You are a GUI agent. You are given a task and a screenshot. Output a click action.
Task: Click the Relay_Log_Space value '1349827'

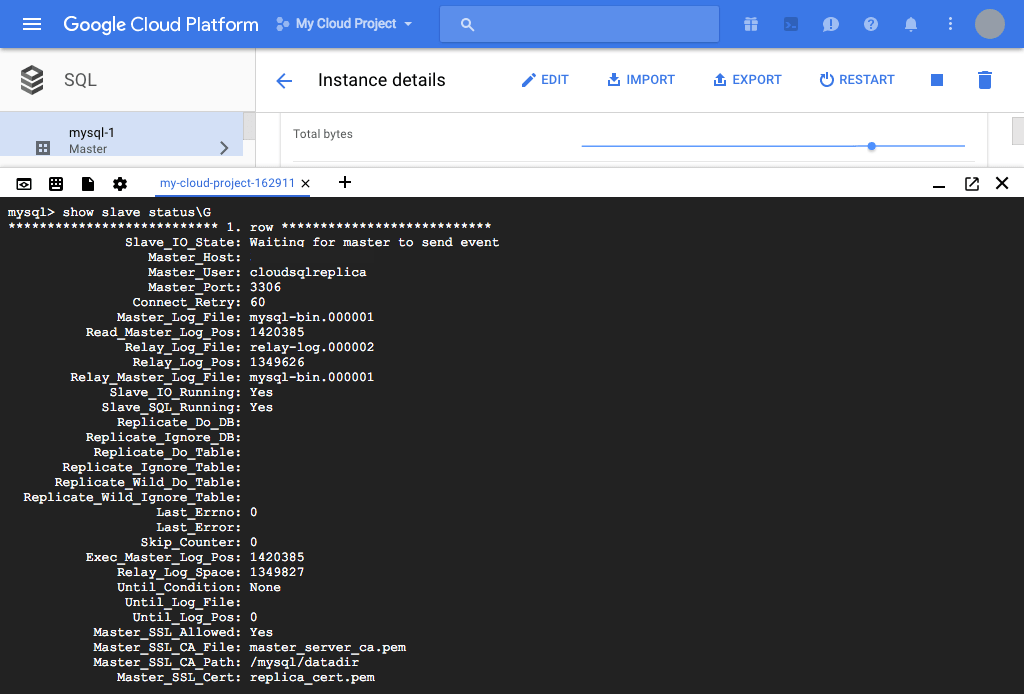277,573
